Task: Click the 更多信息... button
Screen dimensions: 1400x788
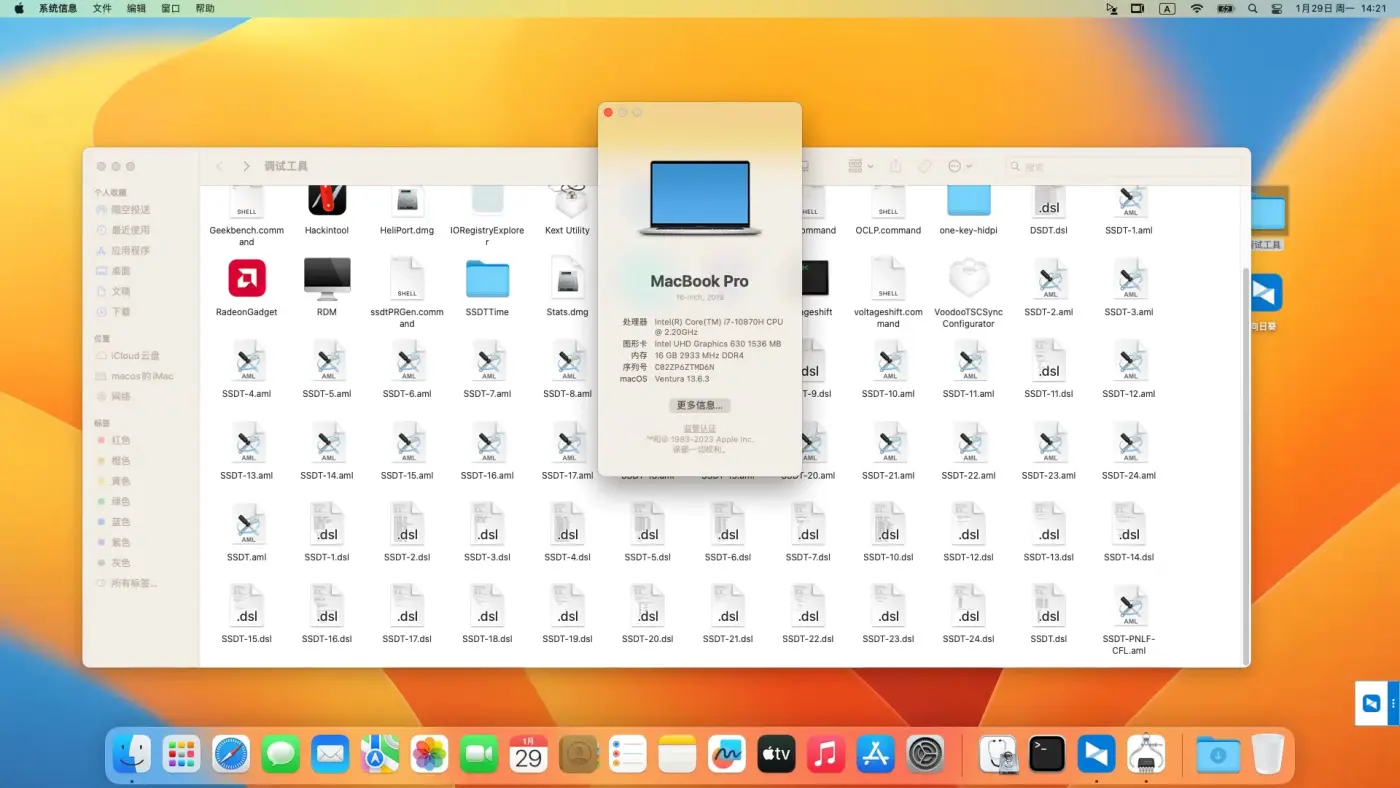Action: coord(699,405)
